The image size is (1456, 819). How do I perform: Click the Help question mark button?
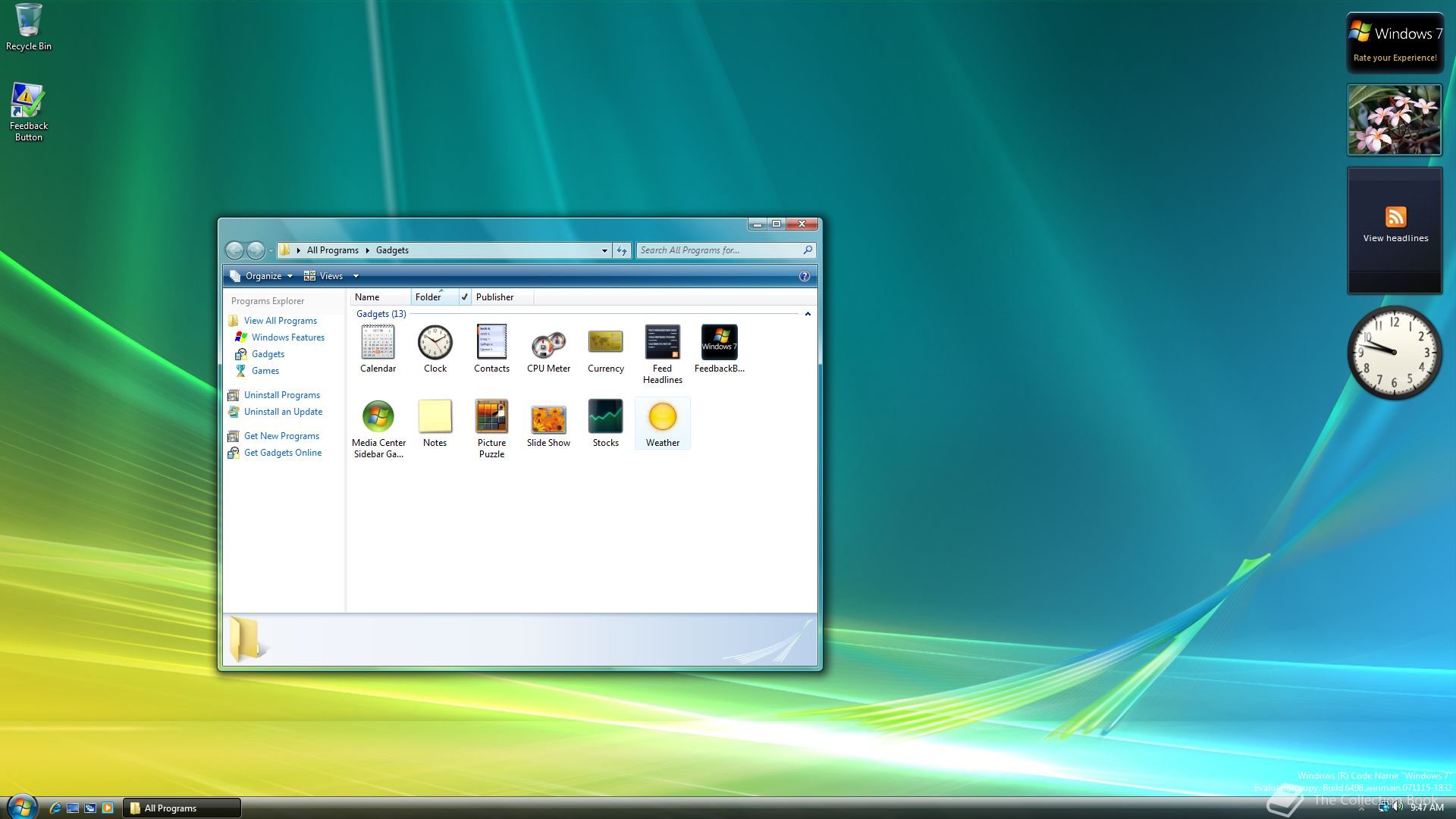click(805, 276)
